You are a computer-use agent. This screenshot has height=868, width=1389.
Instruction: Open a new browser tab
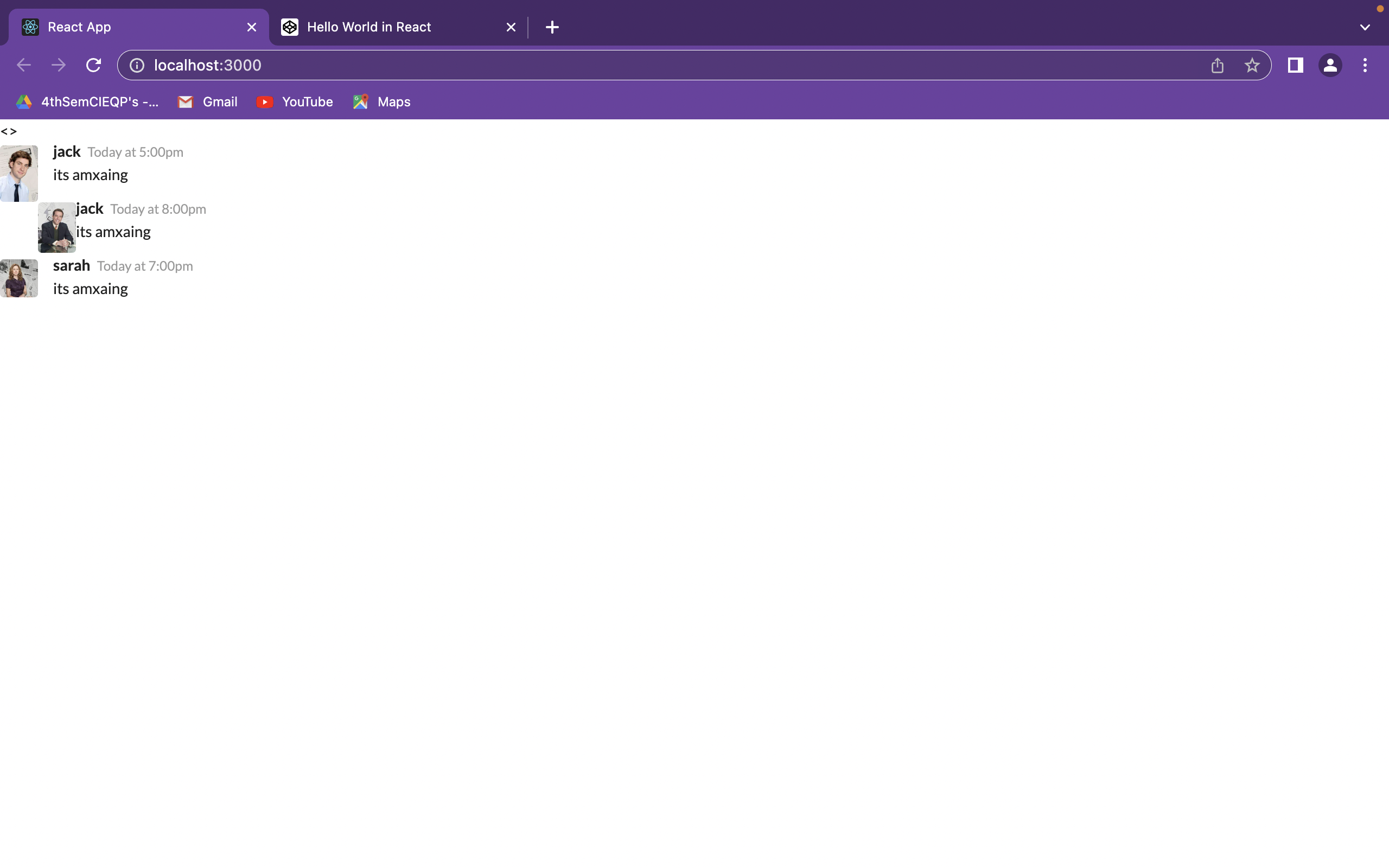click(551, 27)
